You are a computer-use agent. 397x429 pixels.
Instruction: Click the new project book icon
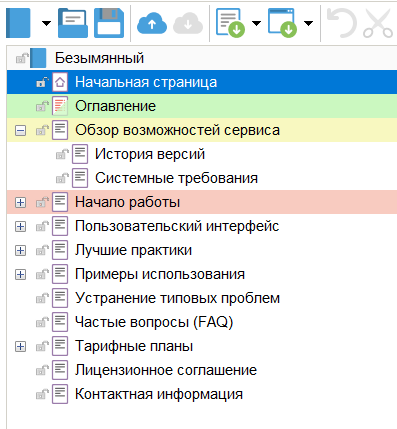18,23
